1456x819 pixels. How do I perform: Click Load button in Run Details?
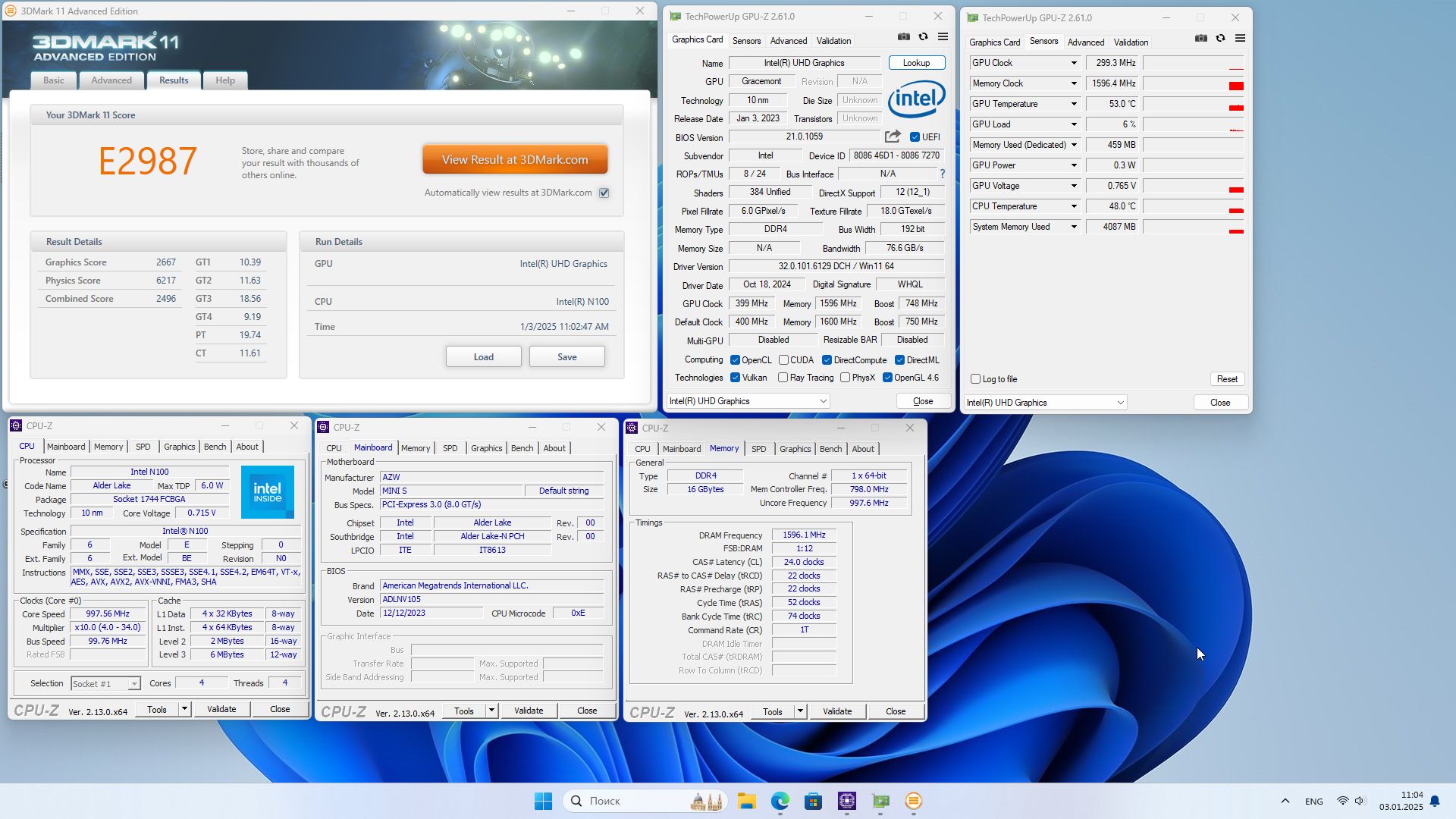483,357
